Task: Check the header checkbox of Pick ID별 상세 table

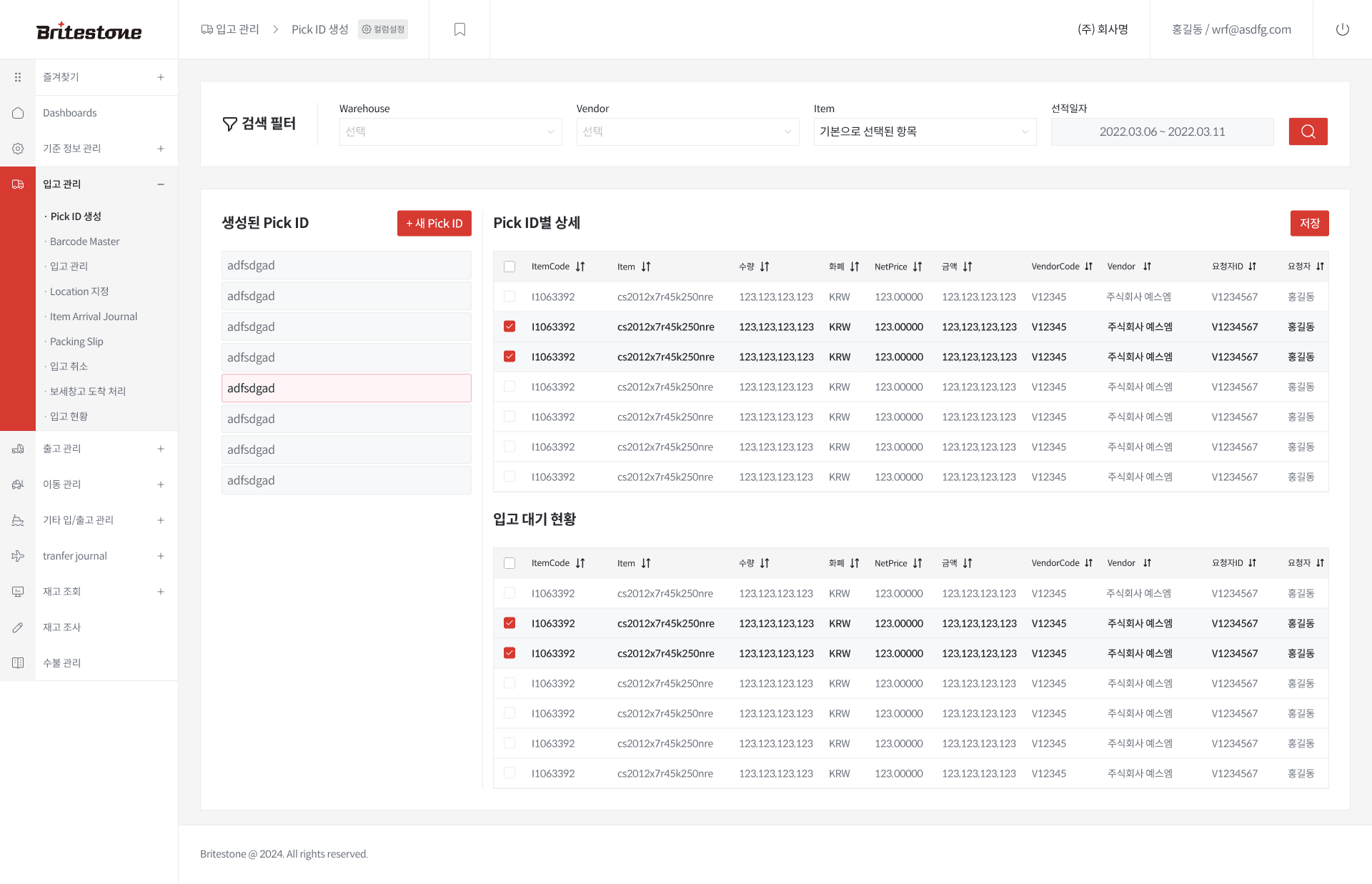Action: [x=509, y=266]
